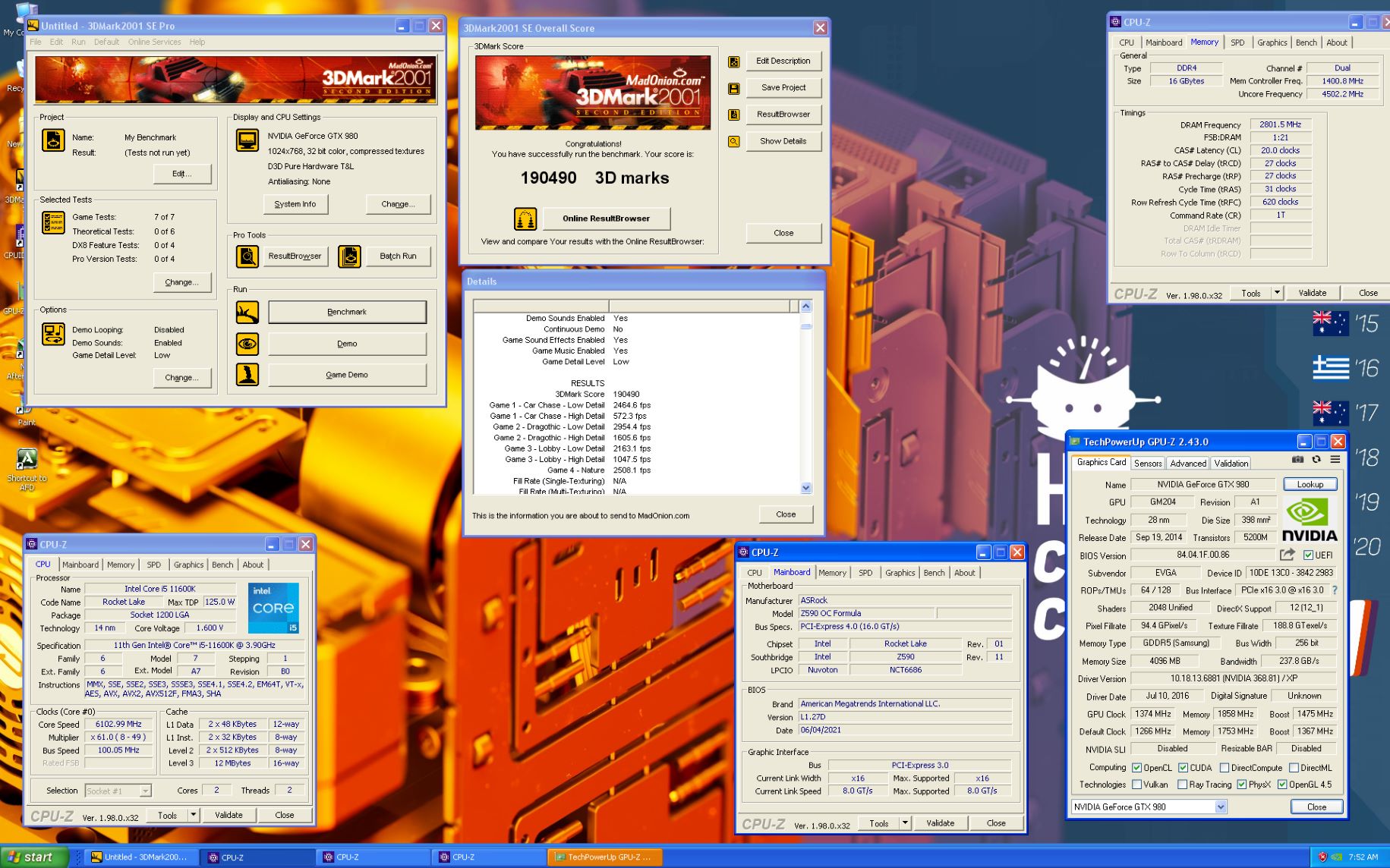Click Validate in CPU-Z Memory window
The image size is (1390, 868).
(1313, 293)
